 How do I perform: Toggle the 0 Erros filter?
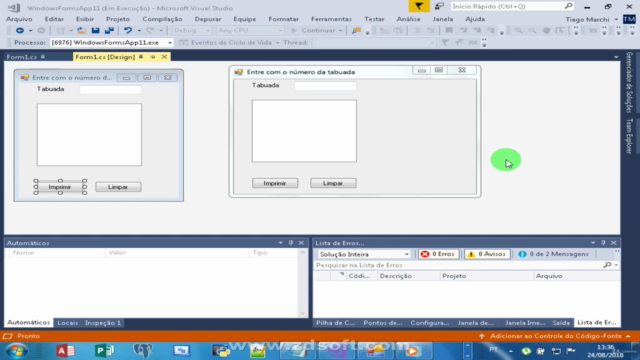(x=438, y=254)
